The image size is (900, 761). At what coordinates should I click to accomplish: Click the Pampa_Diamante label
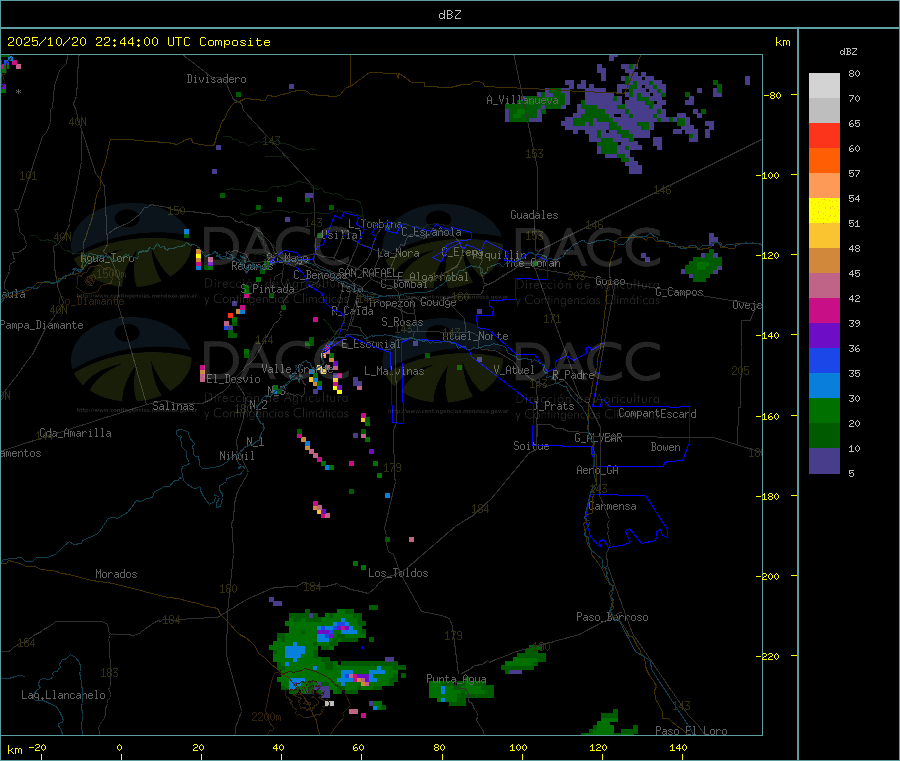(x=42, y=325)
